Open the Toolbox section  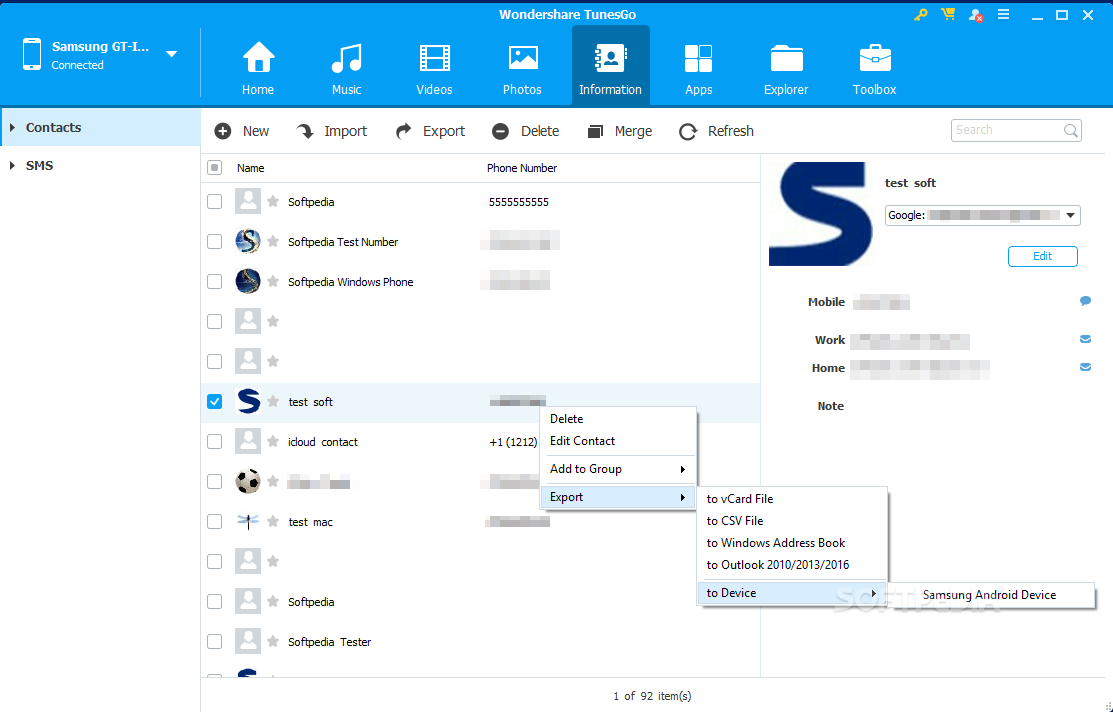874,69
